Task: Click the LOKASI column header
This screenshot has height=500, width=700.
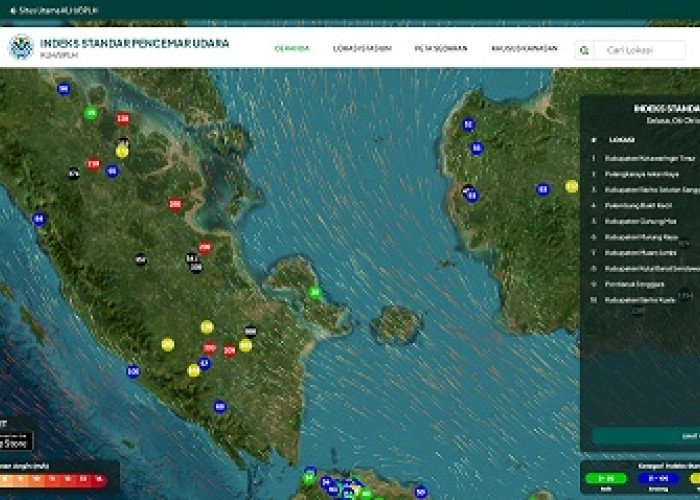Action: pyautogui.click(x=622, y=140)
